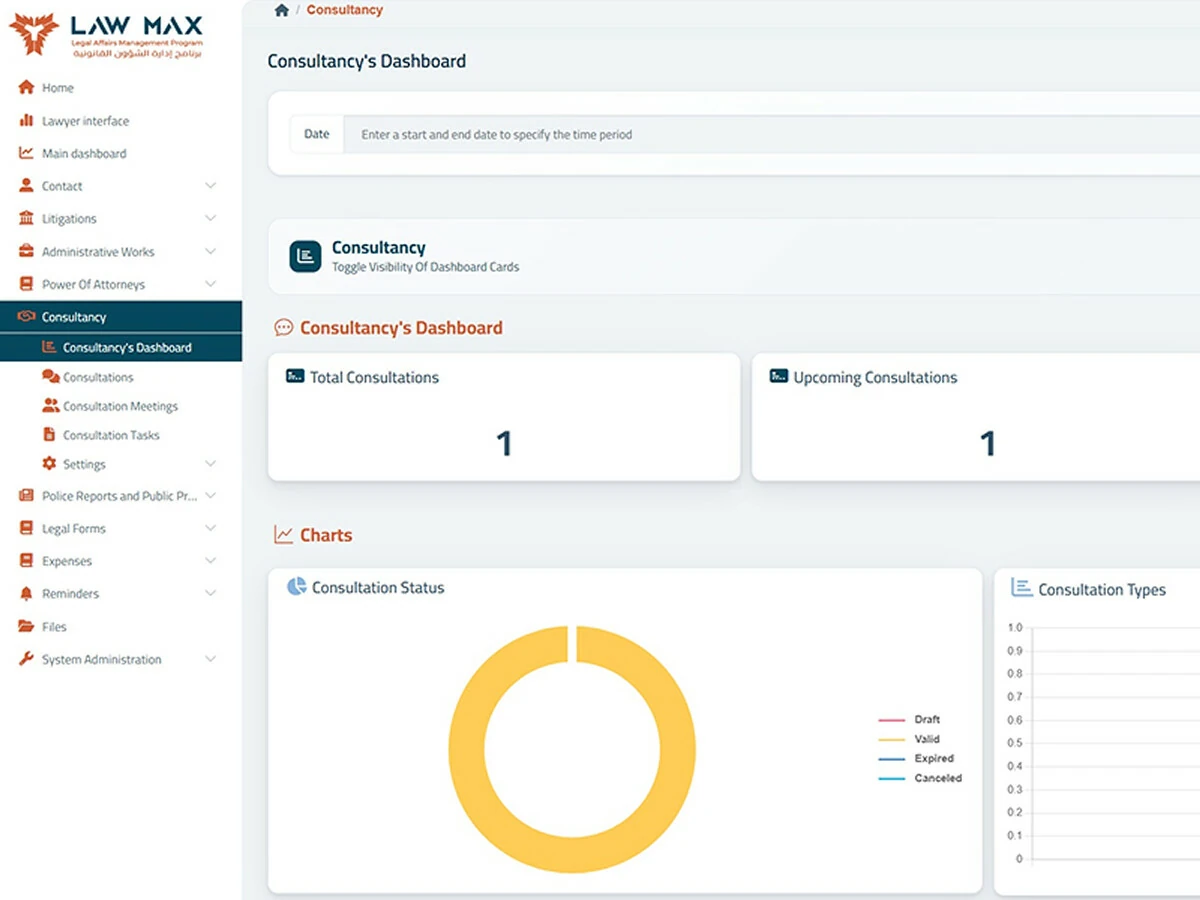Click the Consultation Tasks document icon
Screen dimensions: 1200x900
(50, 435)
